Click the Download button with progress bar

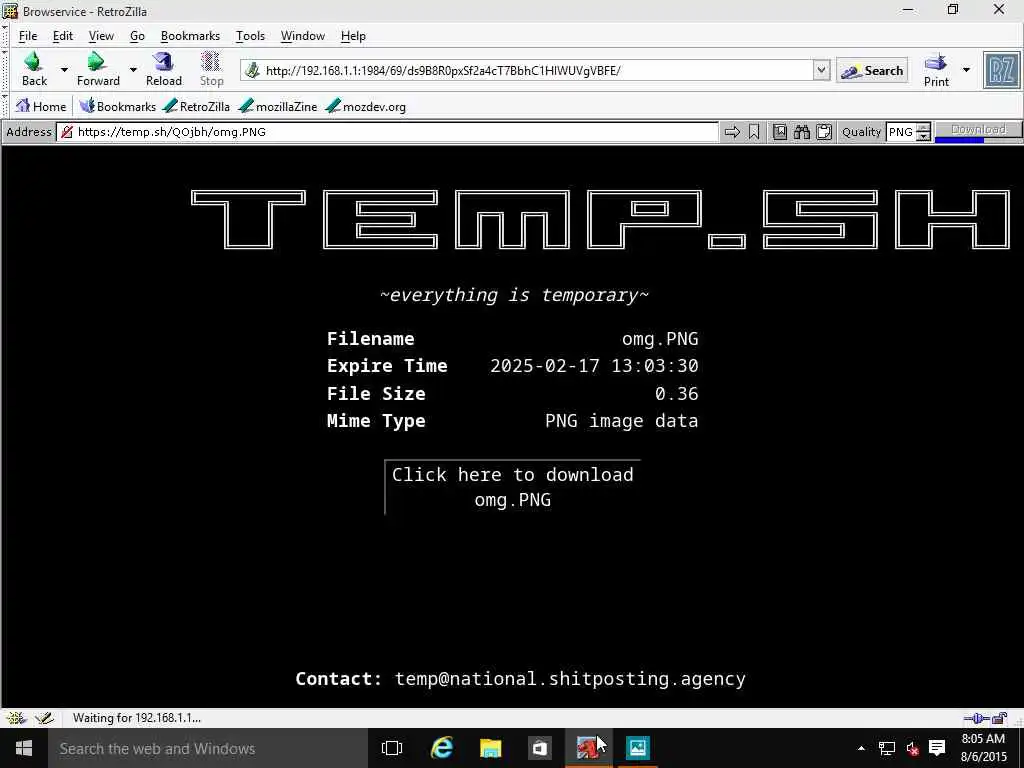point(978,131)
